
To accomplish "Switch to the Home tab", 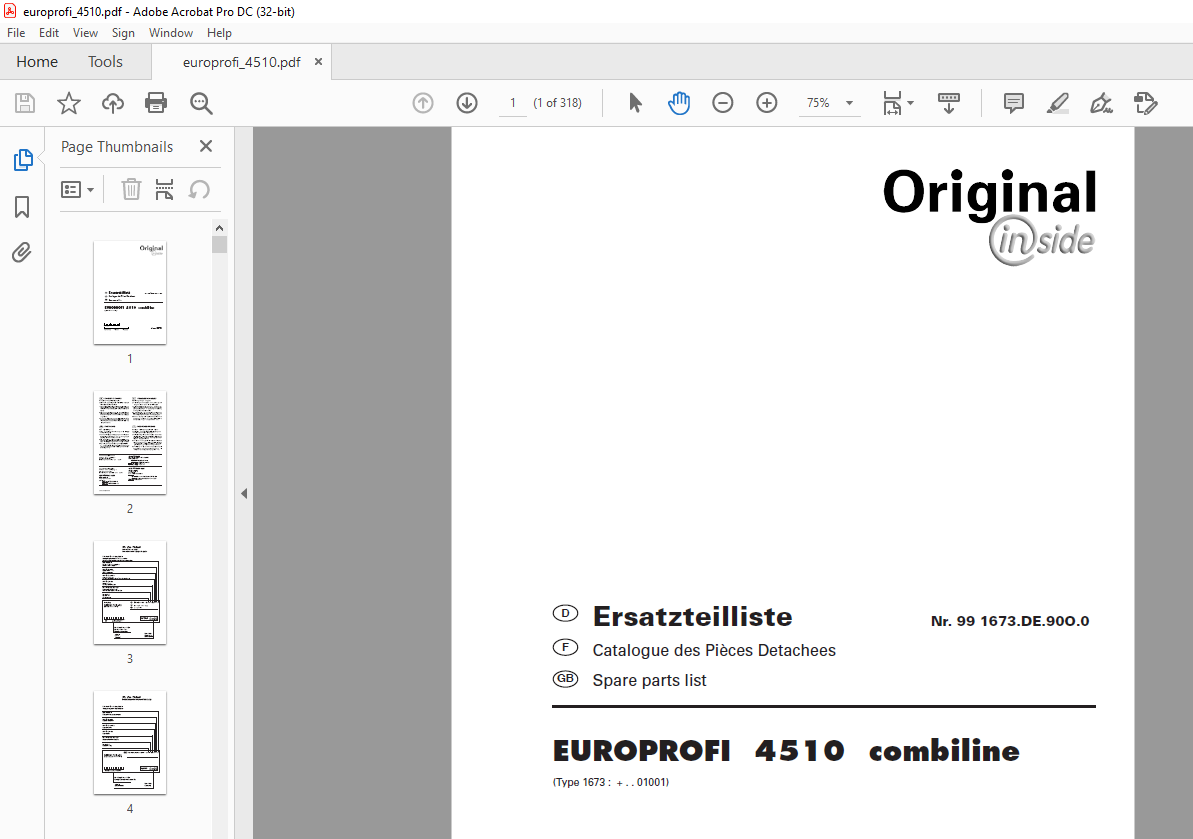I will point(37,62).
